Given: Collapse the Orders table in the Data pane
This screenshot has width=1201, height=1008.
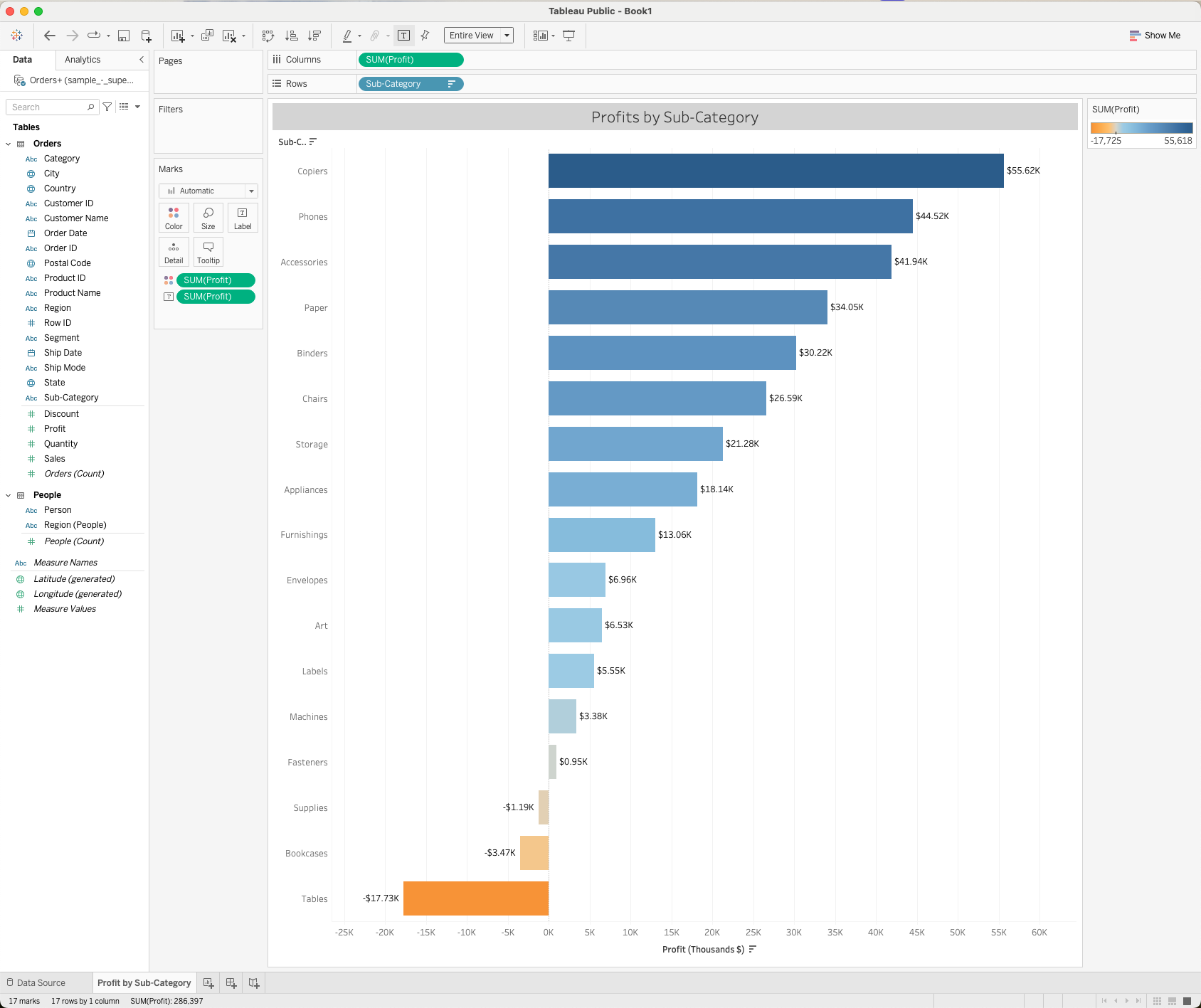Looking at the screenshot, I should 9,144.
